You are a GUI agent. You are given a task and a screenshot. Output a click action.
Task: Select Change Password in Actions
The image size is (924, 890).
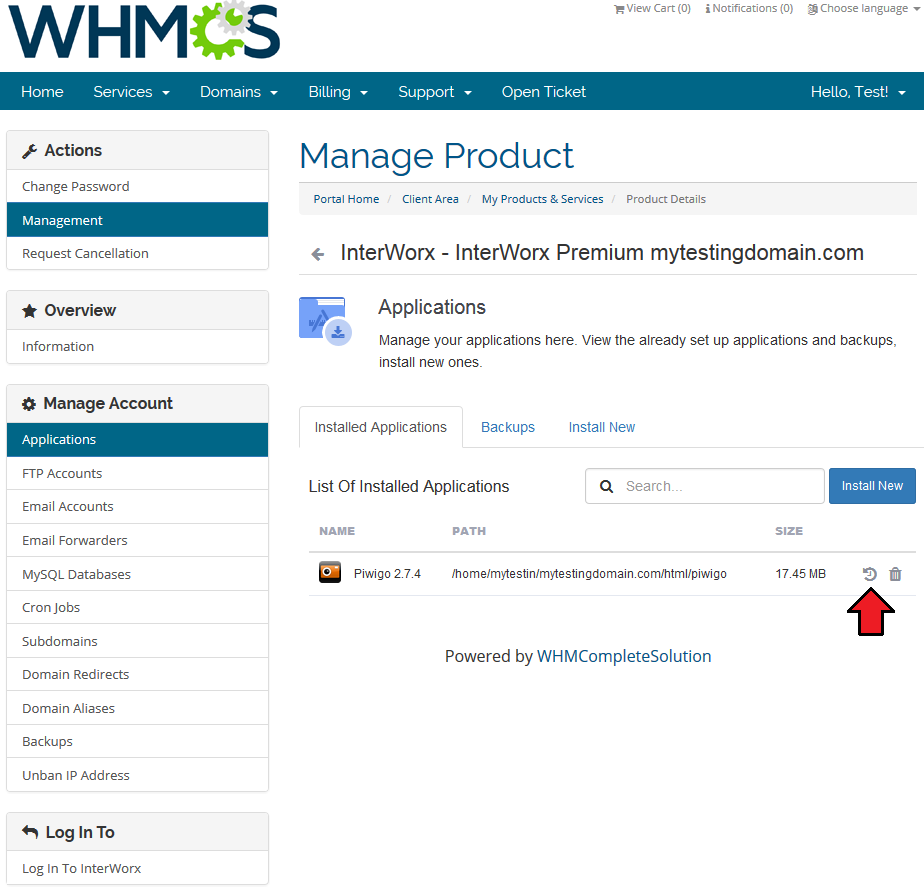coord(137,186)
